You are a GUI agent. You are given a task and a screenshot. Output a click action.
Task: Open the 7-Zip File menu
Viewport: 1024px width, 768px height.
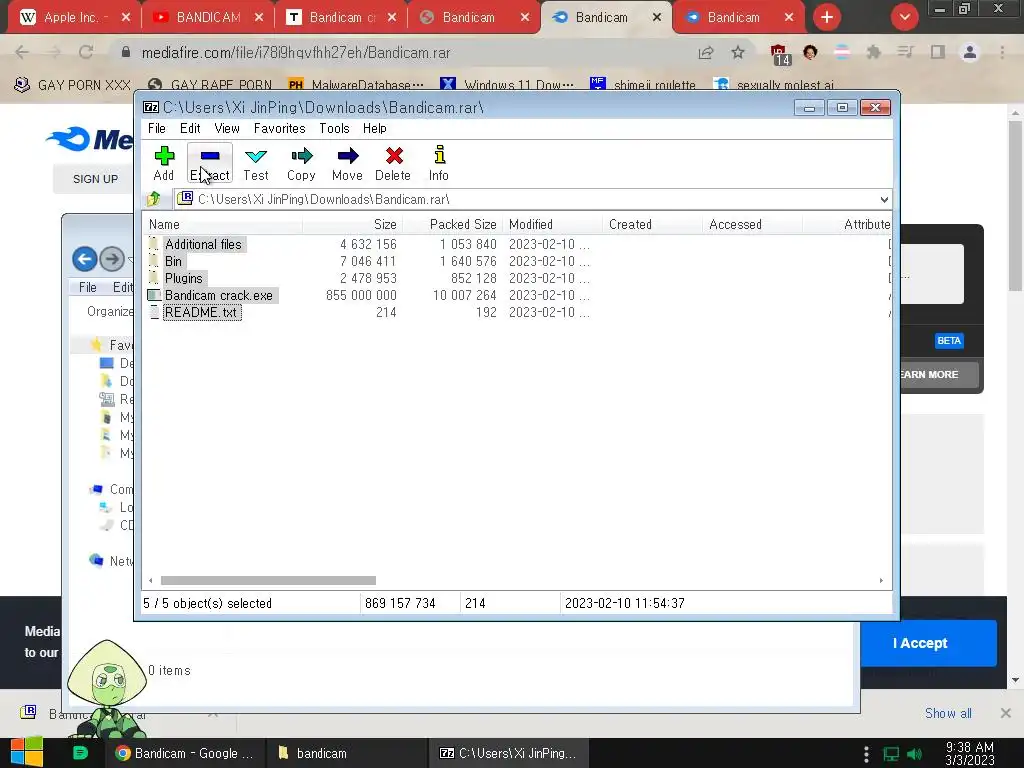coord(157,129)
